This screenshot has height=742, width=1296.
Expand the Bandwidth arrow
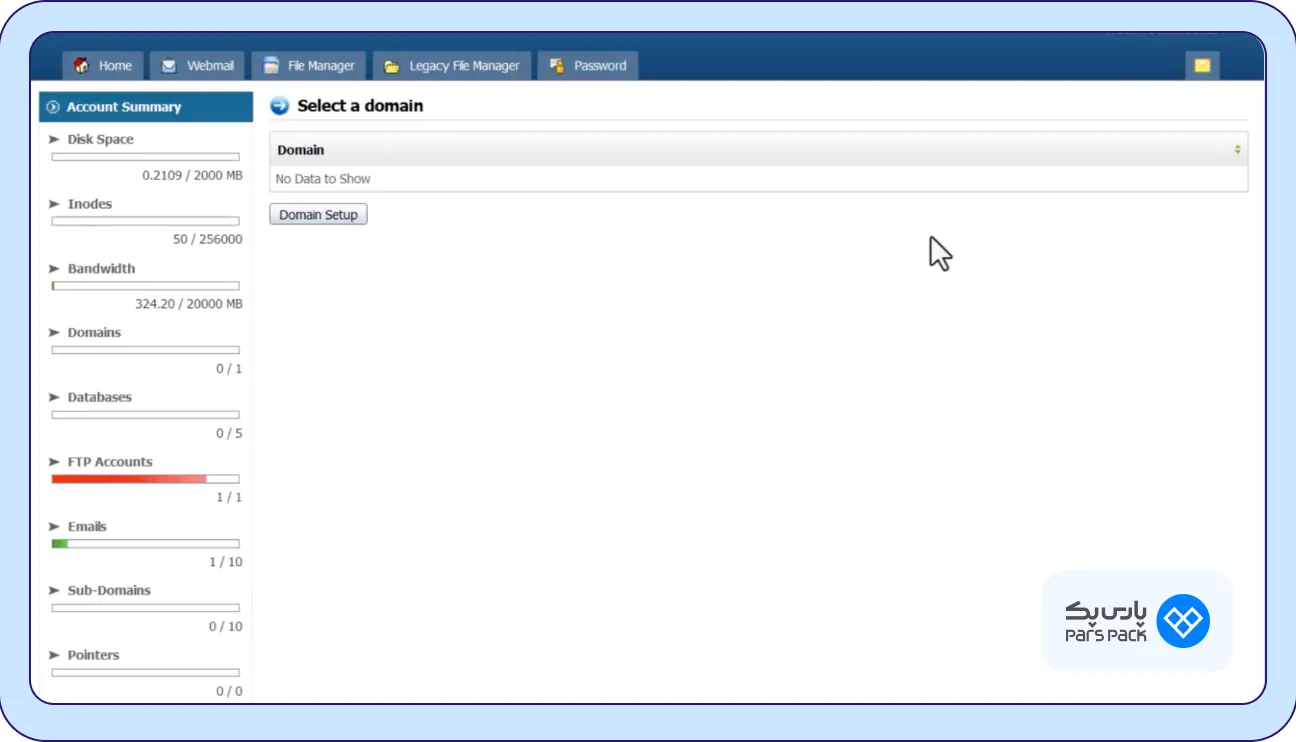[x=54, y=269]
